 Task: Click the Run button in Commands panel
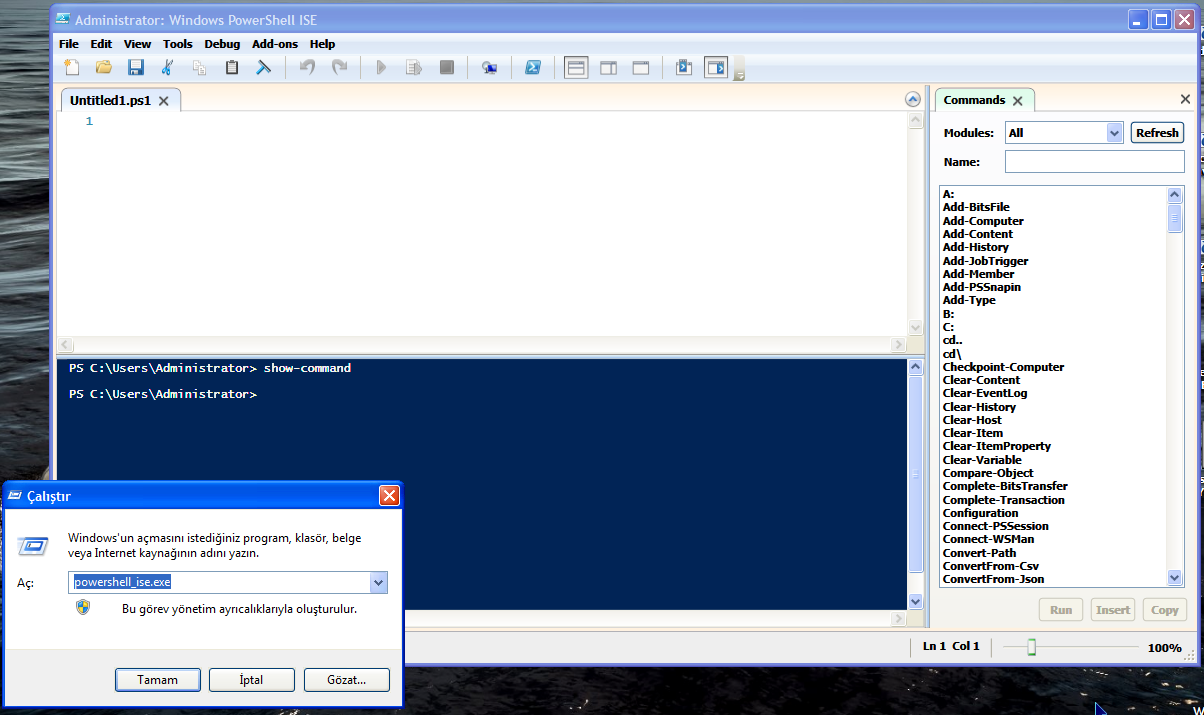[1061, 609]
